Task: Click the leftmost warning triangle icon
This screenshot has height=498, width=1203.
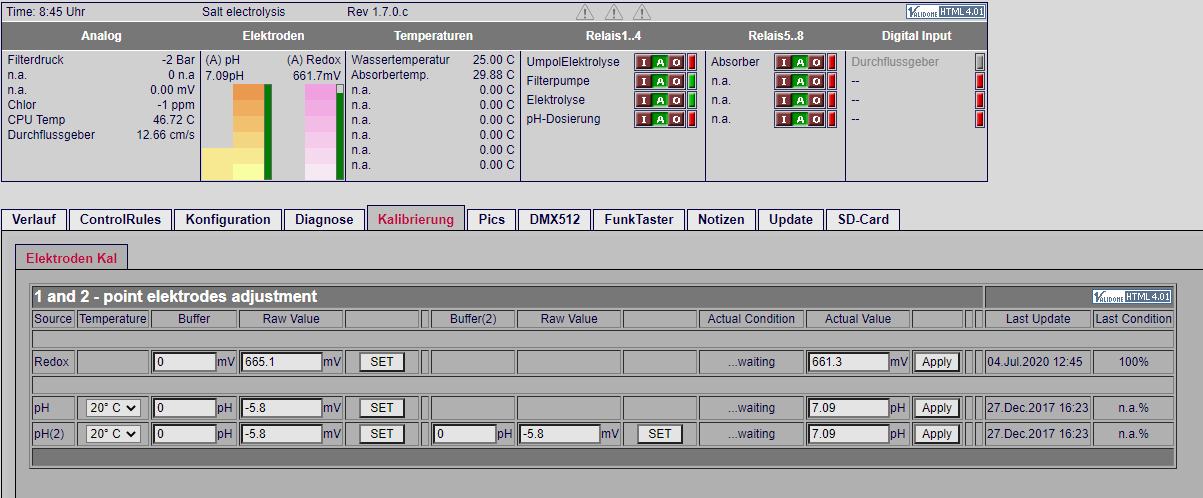Action: [585, 13]
